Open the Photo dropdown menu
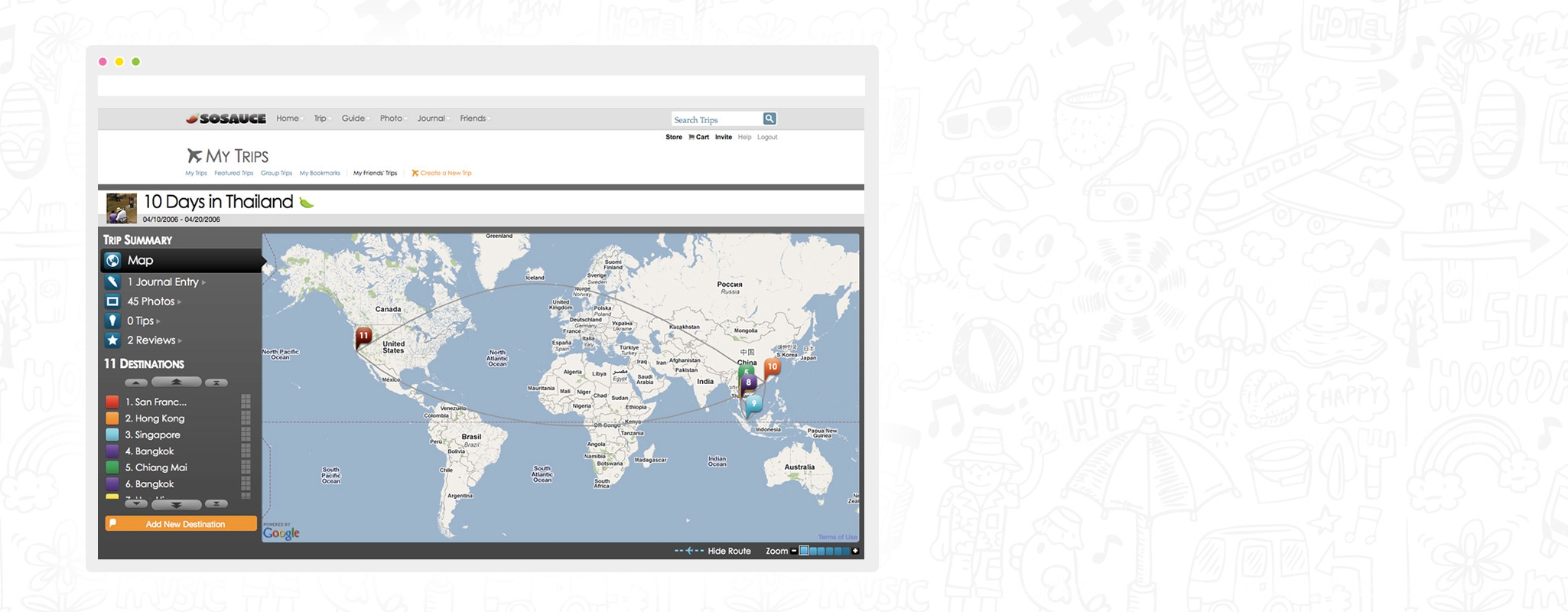 pos(392,119)
